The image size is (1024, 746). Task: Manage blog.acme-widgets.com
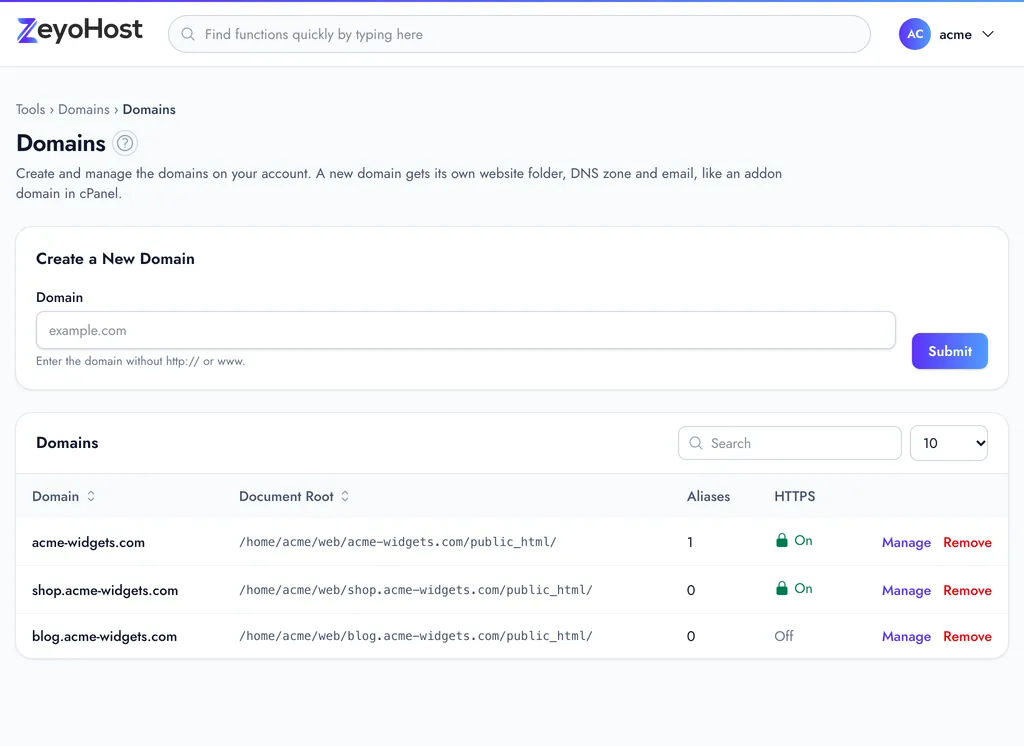pos(906,636)
